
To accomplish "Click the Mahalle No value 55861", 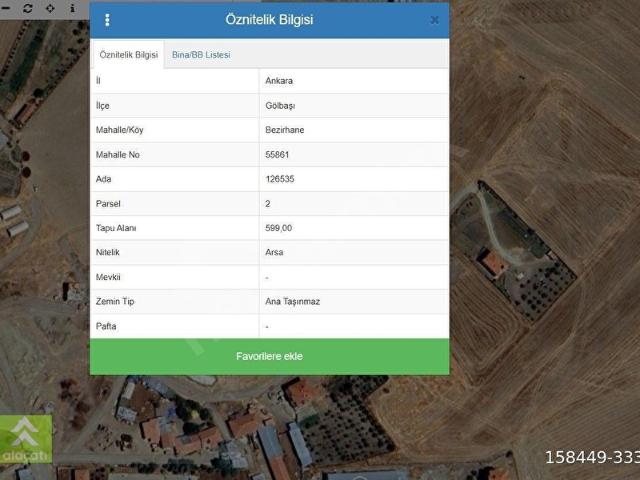I will [x=277, y=154].
